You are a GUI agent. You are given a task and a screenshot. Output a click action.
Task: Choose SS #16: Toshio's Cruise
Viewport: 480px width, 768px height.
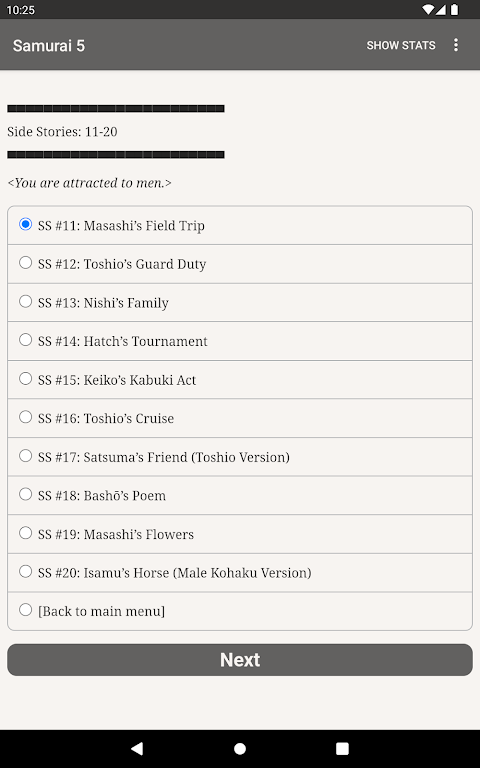(240, 418)
